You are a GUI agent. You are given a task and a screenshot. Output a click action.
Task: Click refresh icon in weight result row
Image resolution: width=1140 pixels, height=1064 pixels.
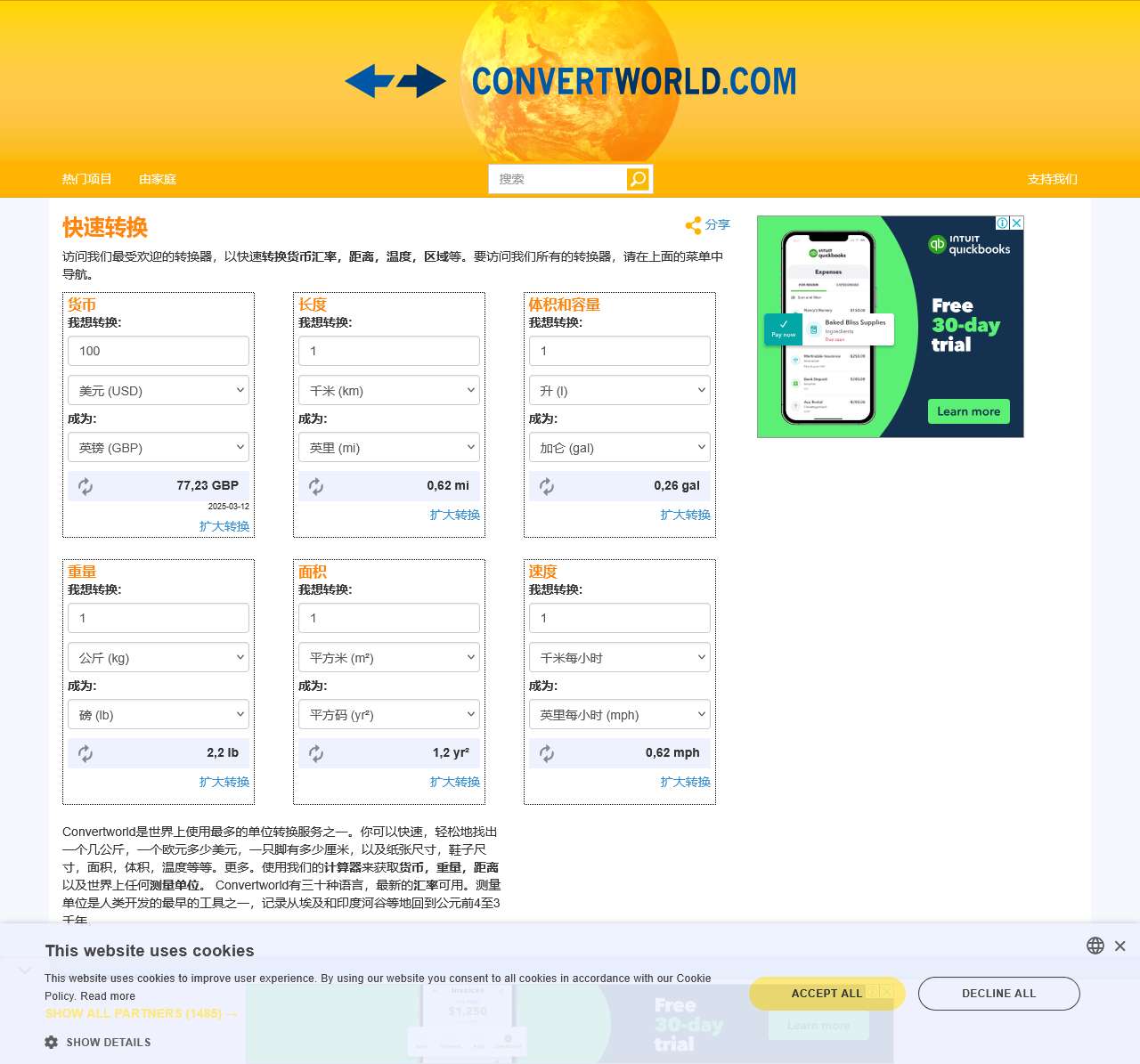85,753
